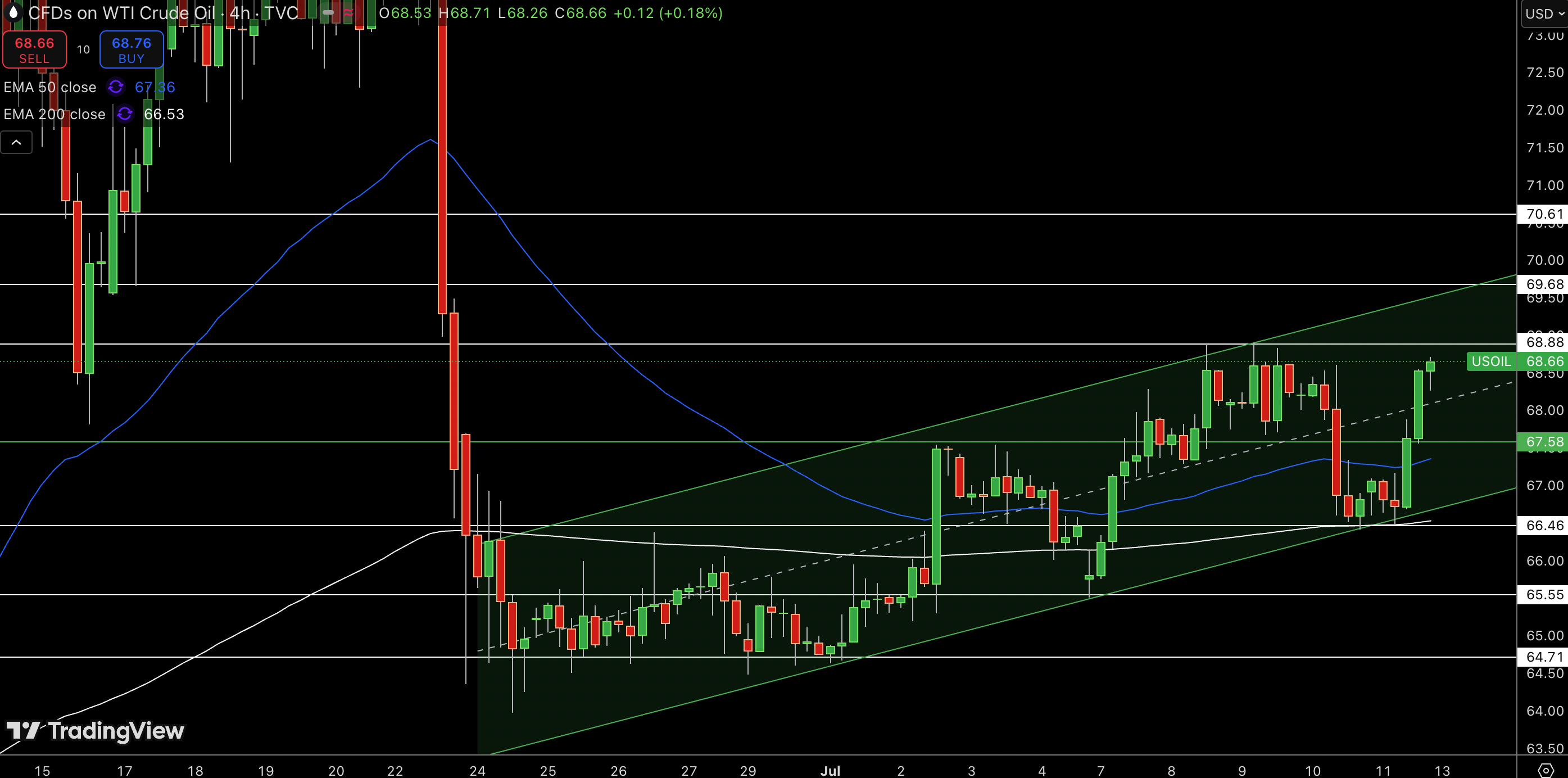Click the 72.00 price scale label
1568x778 pixels.
(x=1545, y=110)
